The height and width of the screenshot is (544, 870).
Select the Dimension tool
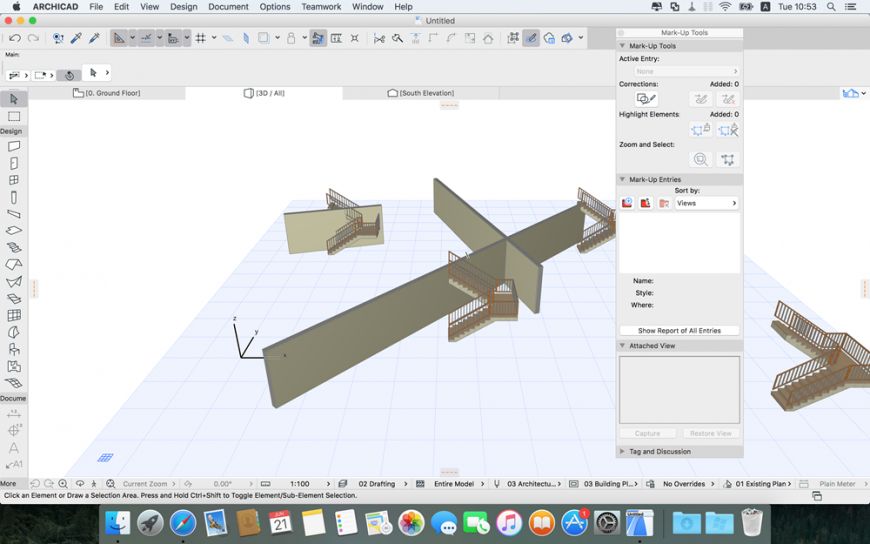click(x=14, y=414)
